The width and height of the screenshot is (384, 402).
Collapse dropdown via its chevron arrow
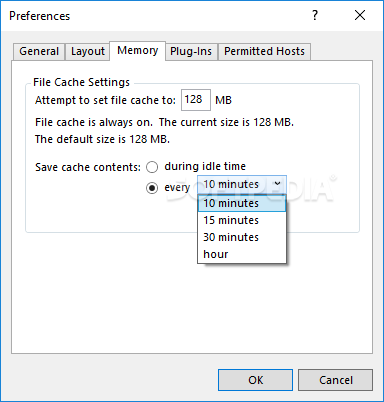click(277, 184)
